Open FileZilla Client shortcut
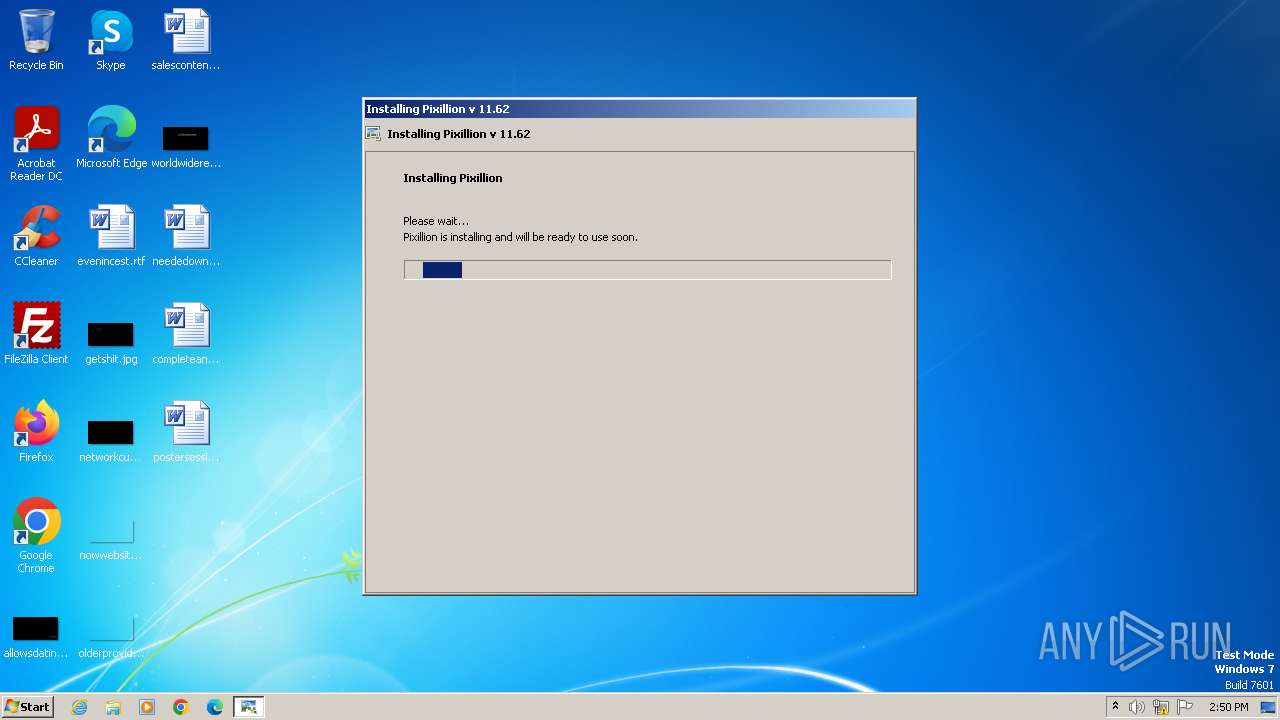This screenshot has height=720, width=1280. pos(36,335)
